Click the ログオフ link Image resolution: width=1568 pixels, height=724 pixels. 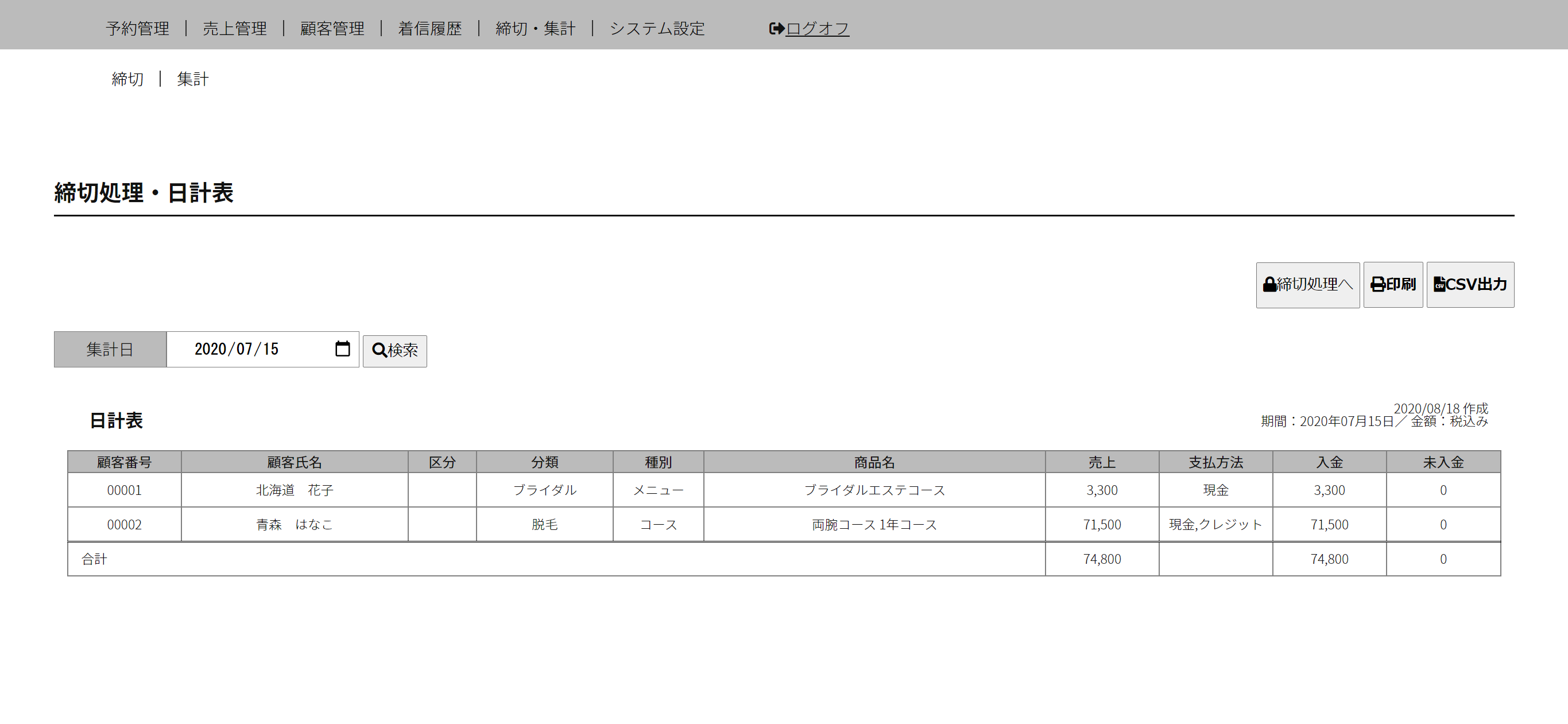tap(817, 29)
